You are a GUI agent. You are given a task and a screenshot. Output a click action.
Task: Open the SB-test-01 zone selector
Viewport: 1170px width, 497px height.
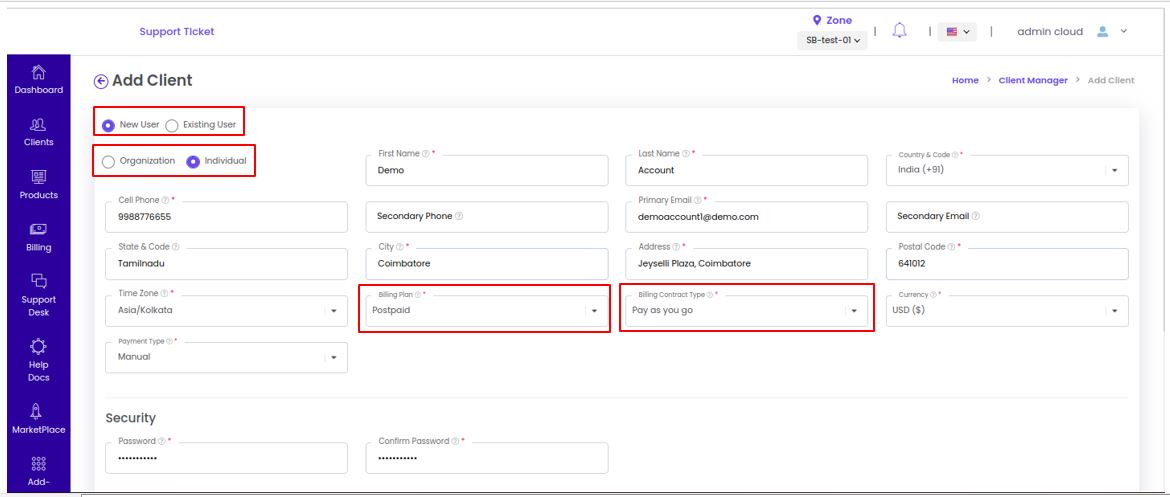pos(833,40)
